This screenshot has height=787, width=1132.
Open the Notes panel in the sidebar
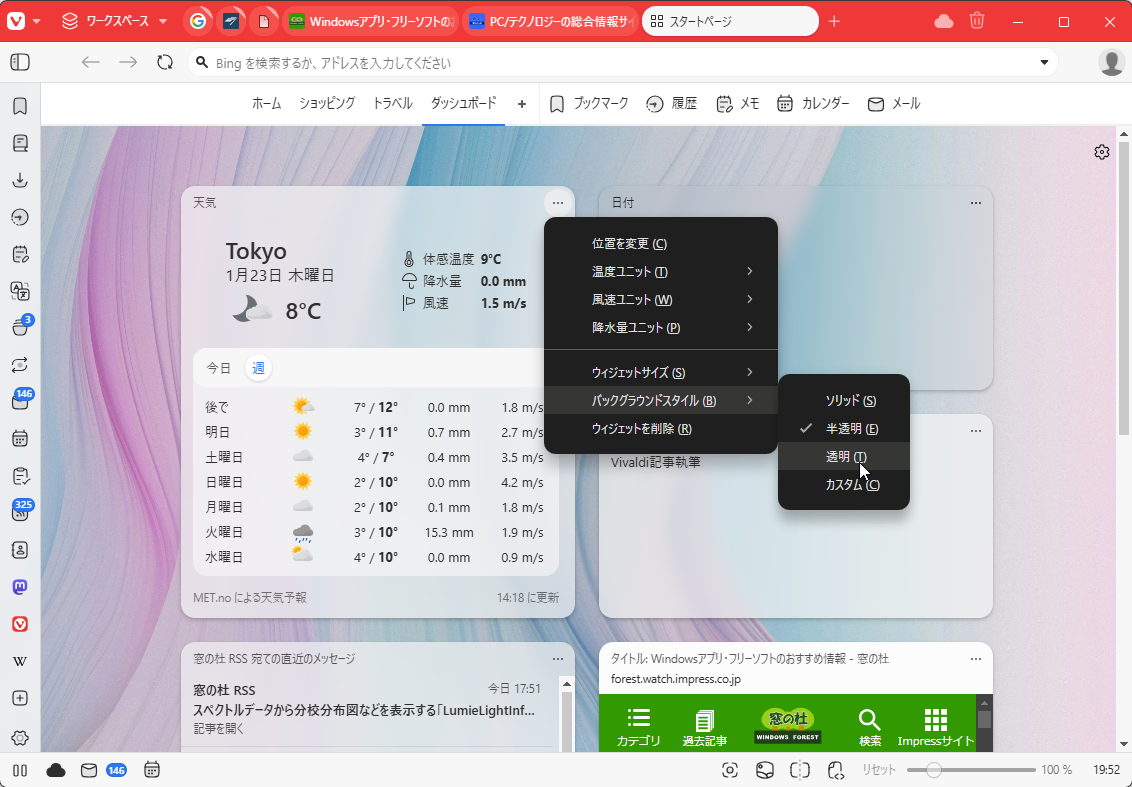[x=19, y=254]
